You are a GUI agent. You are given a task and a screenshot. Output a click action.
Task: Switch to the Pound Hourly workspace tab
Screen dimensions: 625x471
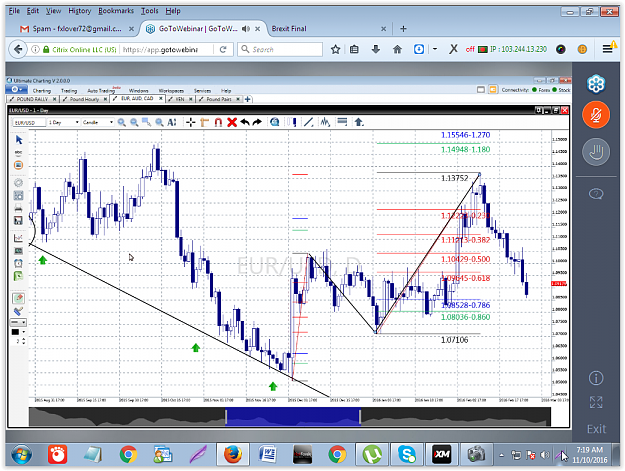[85, 99]
